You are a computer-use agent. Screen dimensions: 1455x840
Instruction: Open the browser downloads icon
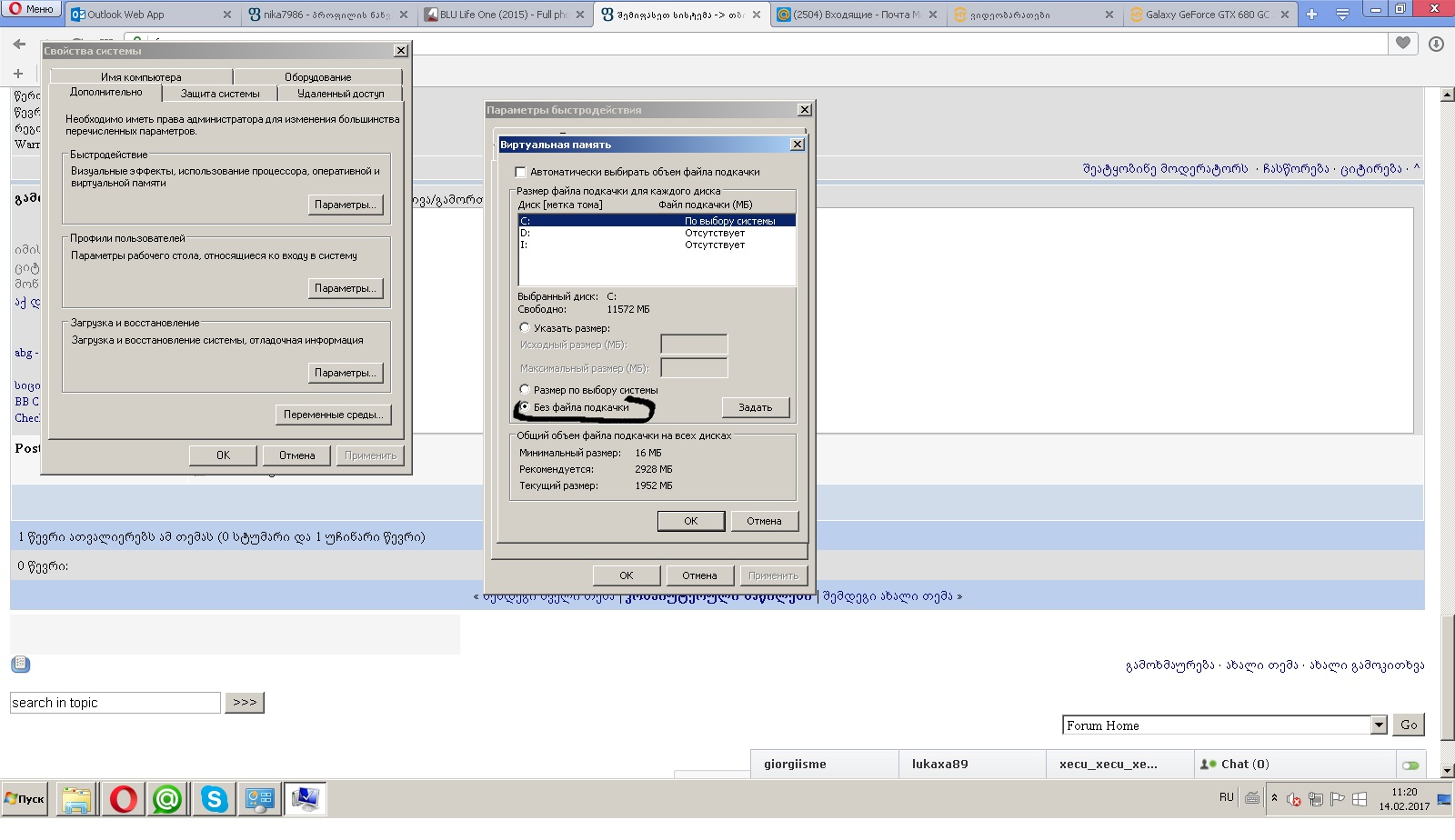[1436, 44]
